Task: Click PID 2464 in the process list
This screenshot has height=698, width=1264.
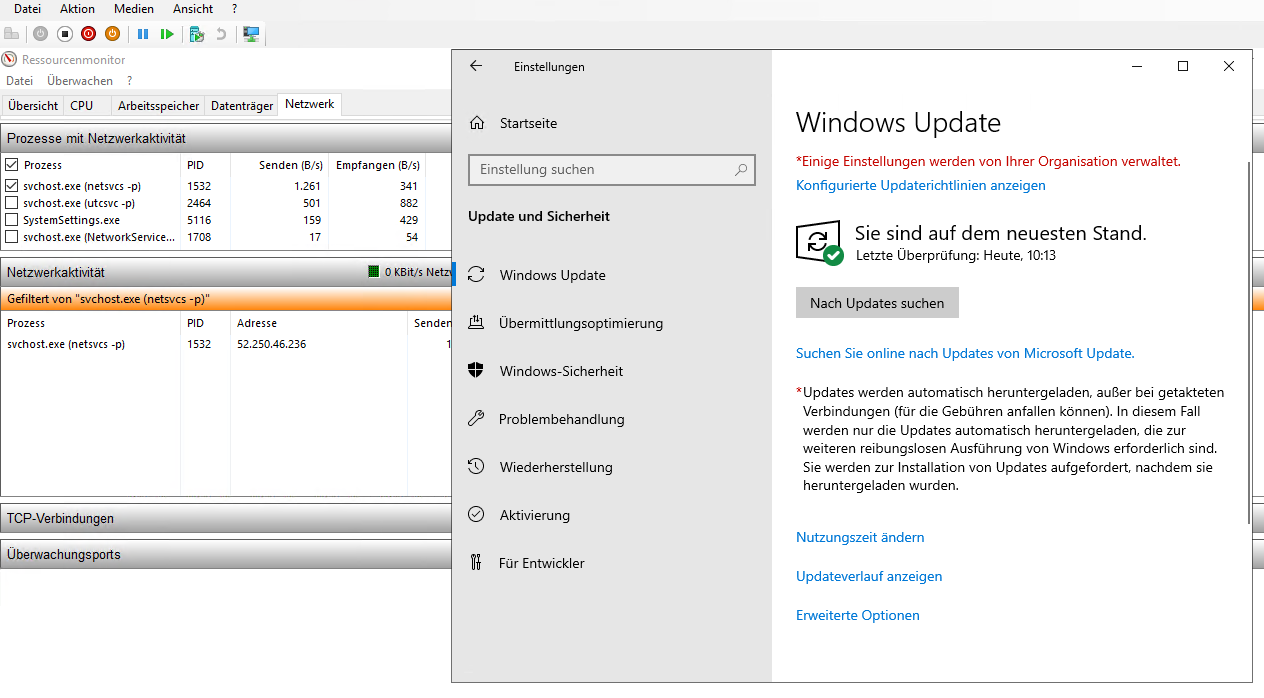Action: 199,203
